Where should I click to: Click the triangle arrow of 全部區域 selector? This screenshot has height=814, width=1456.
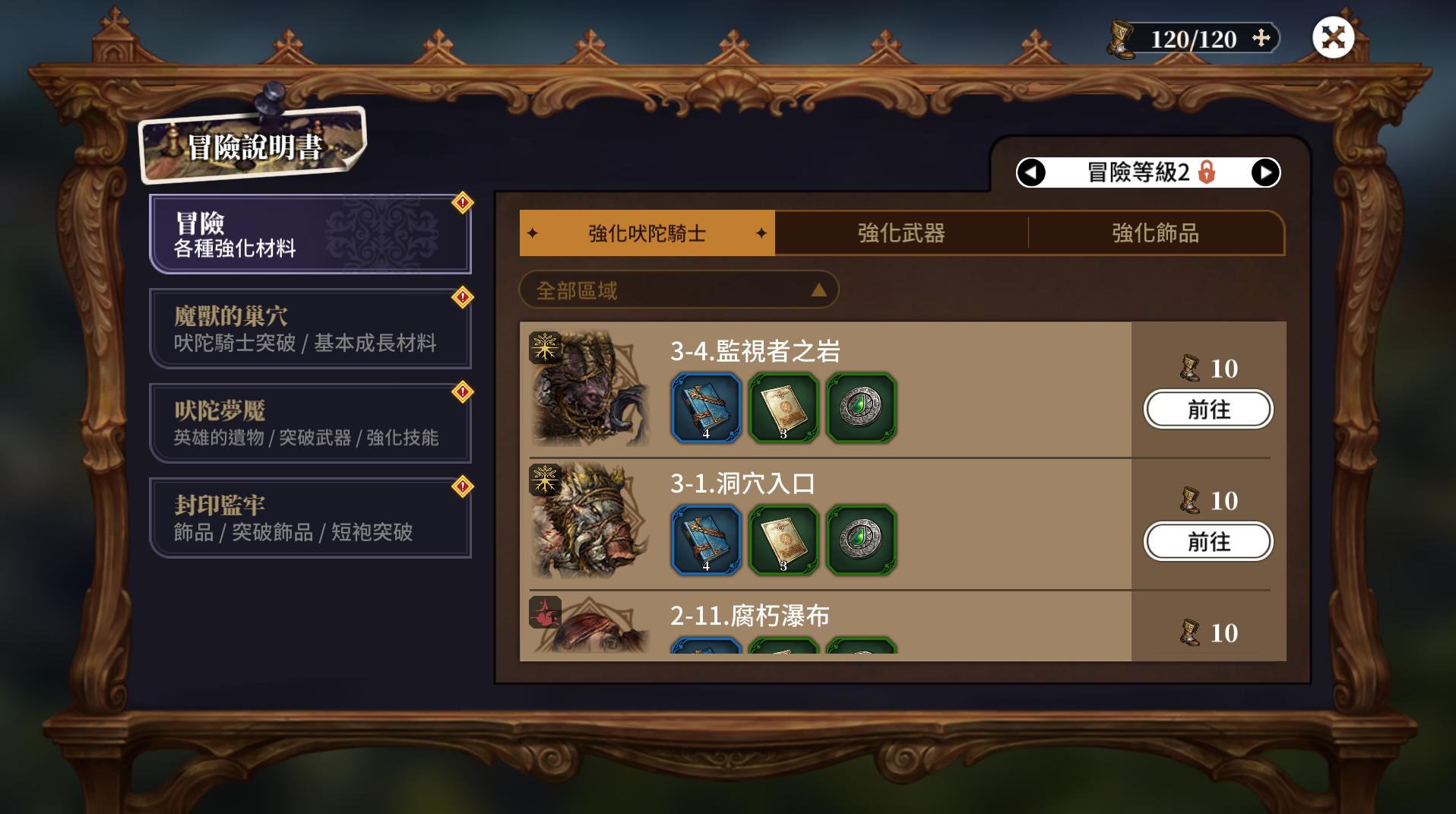(818, 290)
